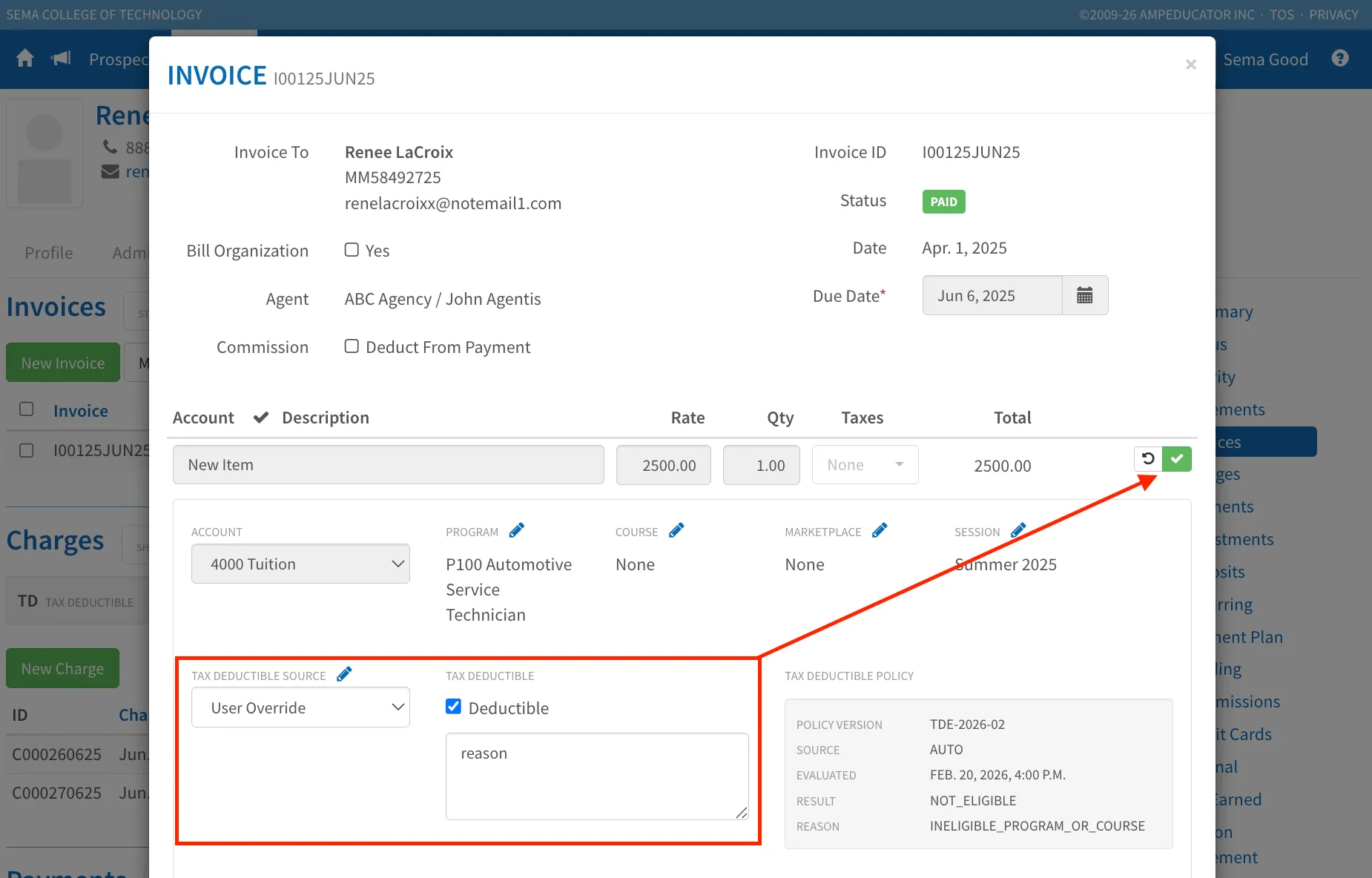Revert the line item changes
1372x878 pixels.
point(1148,459)
